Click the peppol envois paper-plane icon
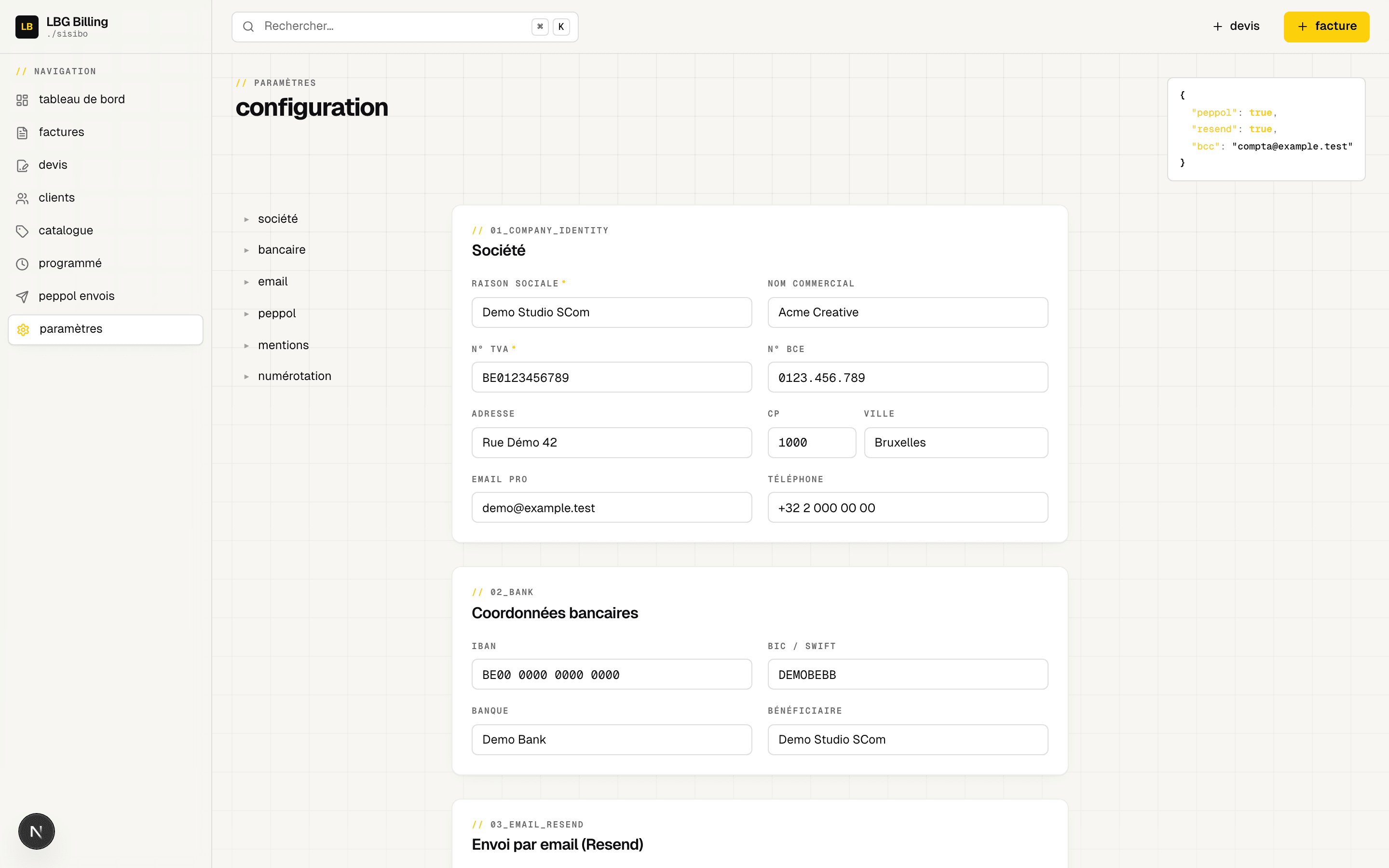 pyautogui.click(x=22, y=296)
